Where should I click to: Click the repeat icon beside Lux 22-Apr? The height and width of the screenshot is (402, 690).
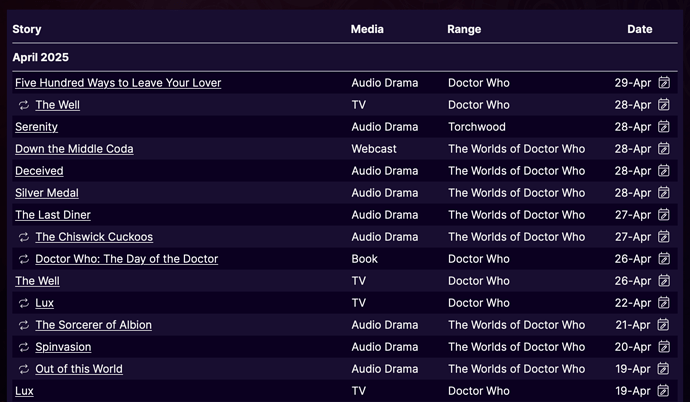click(x=24, y=303)
